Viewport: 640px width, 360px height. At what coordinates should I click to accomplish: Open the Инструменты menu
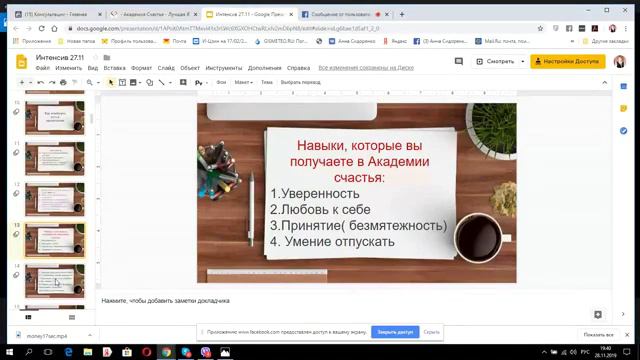[224, 68]
